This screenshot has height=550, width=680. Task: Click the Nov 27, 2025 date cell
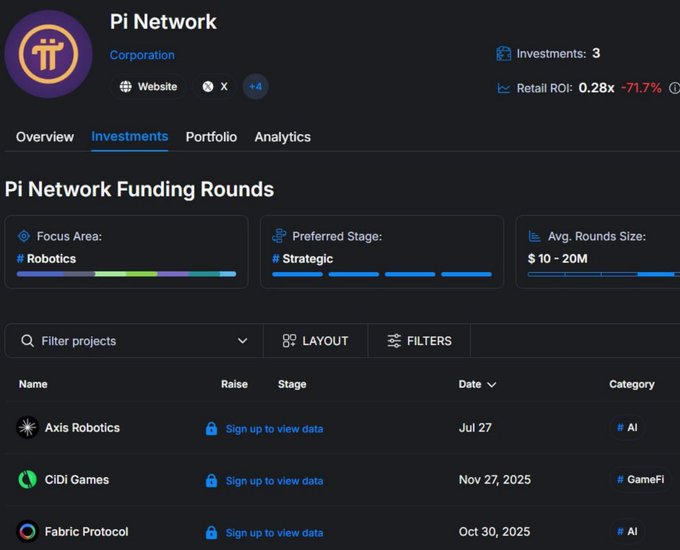coord(495,480)
